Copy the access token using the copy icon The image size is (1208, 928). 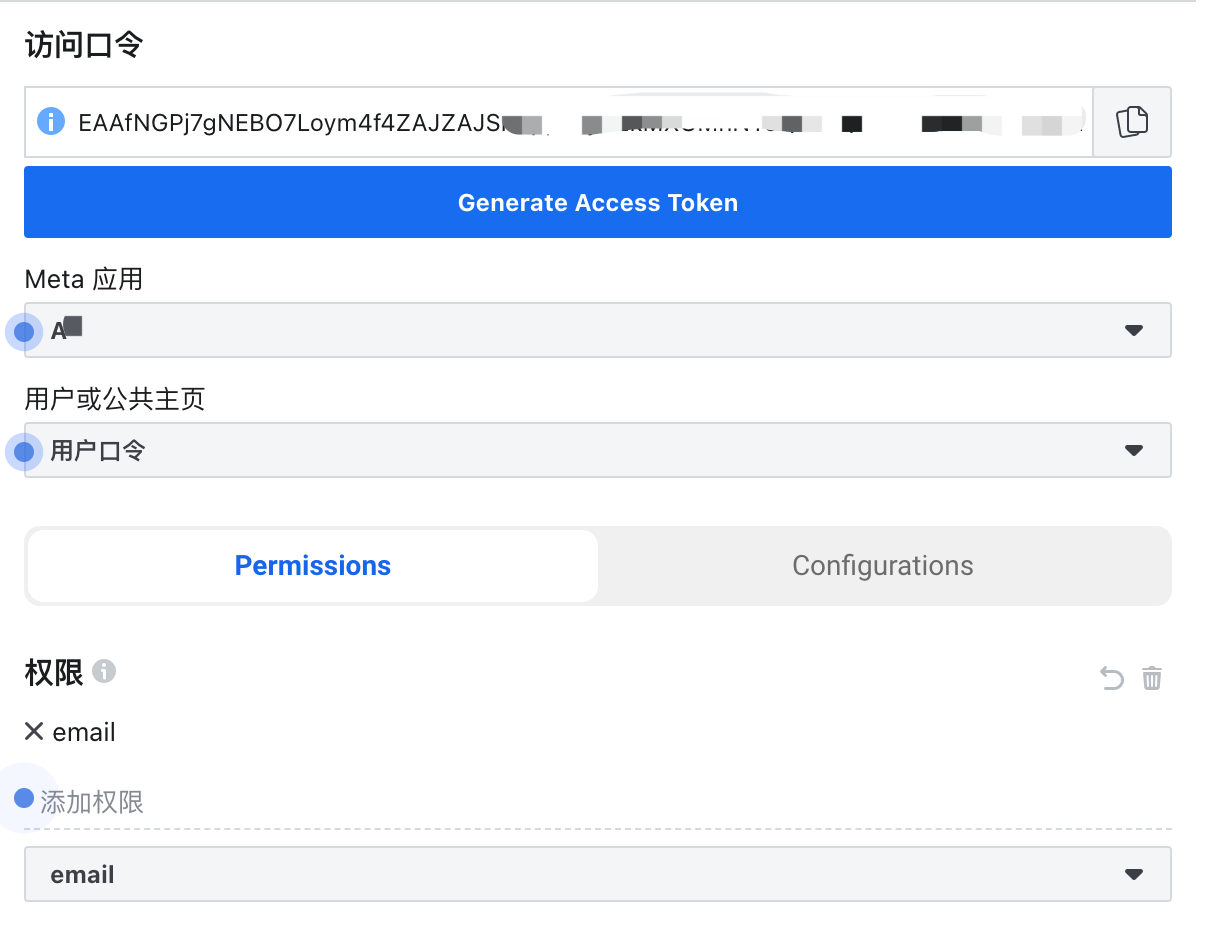[x=1131, y=121]
